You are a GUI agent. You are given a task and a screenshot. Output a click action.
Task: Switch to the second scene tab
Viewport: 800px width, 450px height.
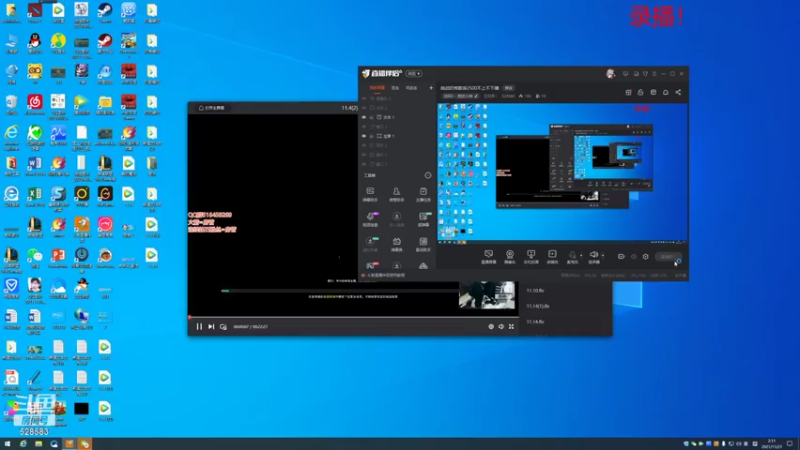pyautogui.click(x=395, y=88)
